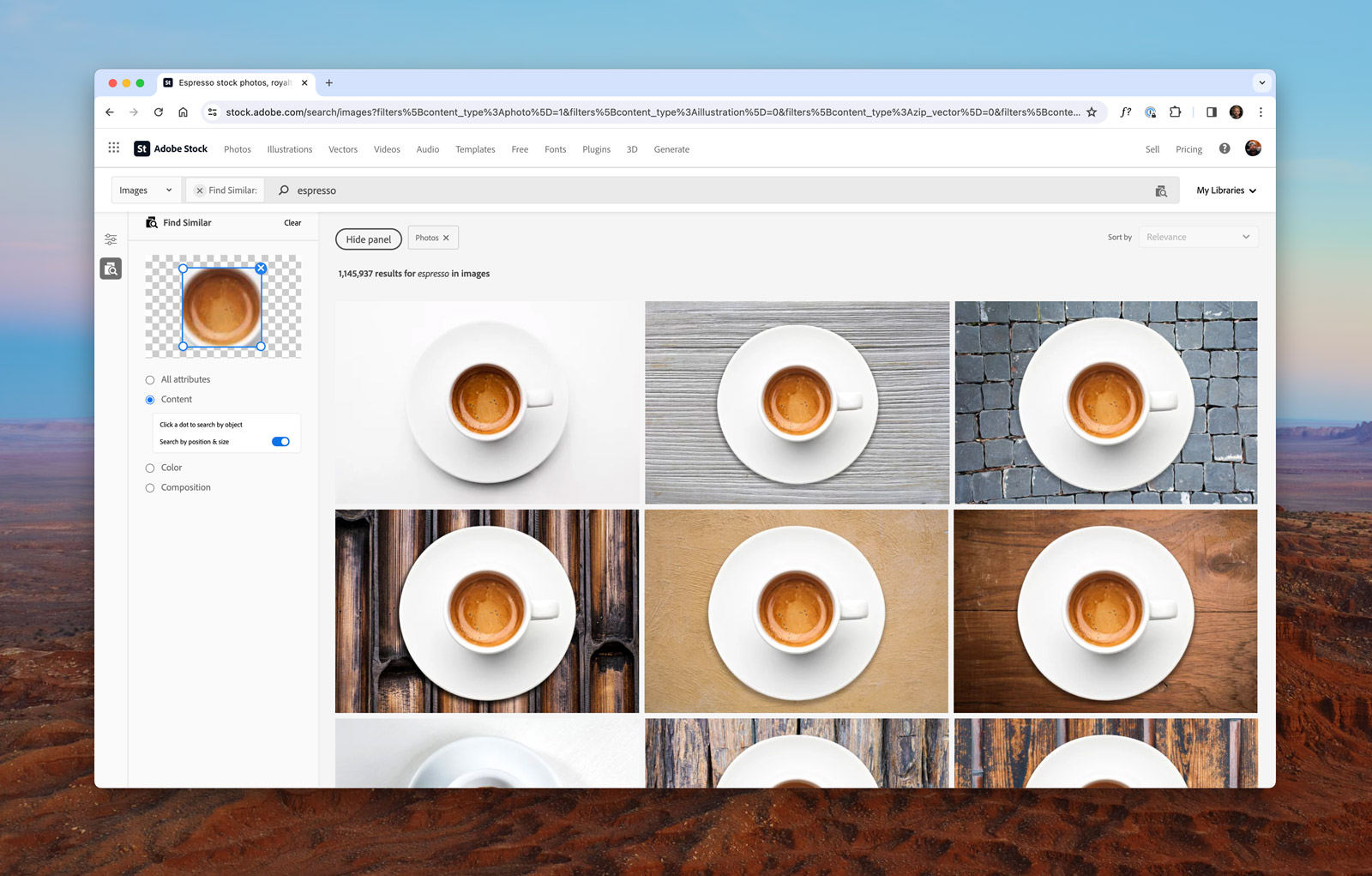Click the extension icon left of the puzzle icon
1372x876 pixels.
click(x=1151, y=112)
